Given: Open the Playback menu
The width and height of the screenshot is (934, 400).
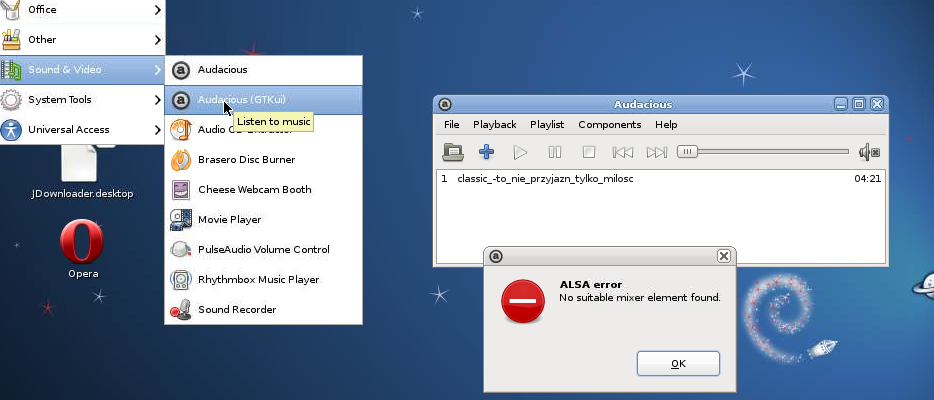Looking at the screenshot, I should click(494, 124).
